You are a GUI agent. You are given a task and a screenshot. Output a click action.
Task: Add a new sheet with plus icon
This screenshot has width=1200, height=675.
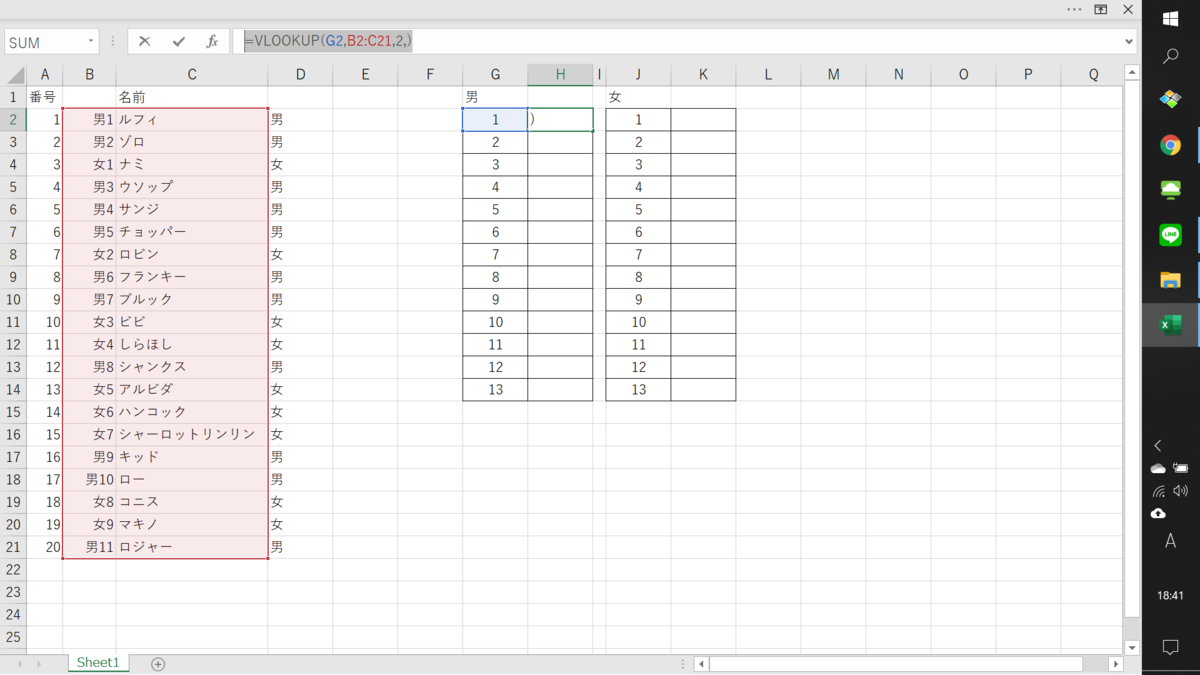click(158, 664)
